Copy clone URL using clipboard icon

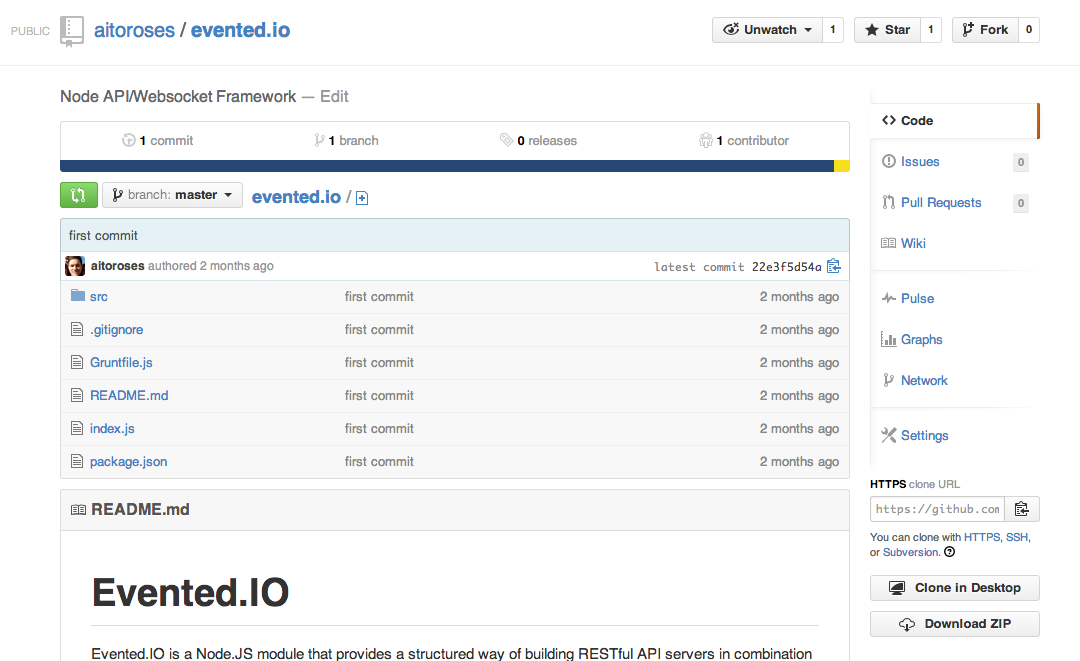(1021, 509)
